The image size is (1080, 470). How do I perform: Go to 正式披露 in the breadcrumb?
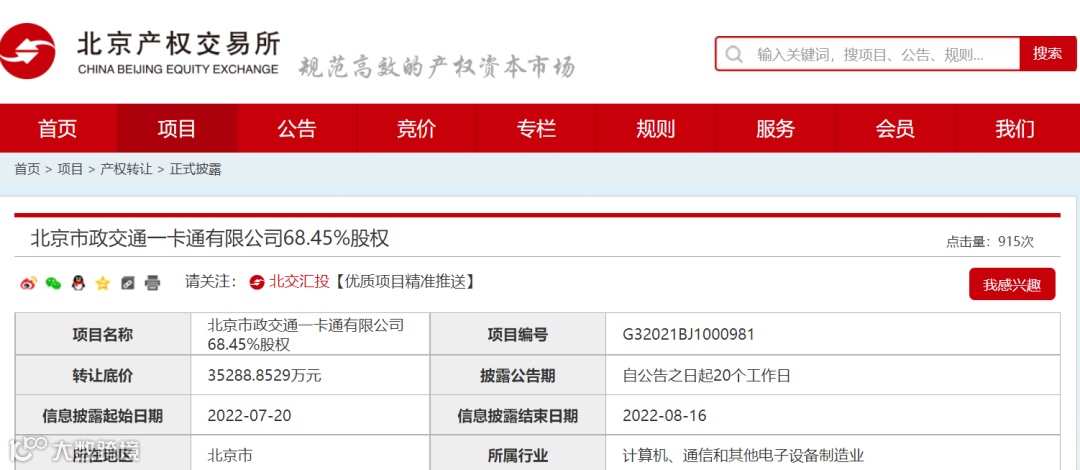(x=196, y=170)
